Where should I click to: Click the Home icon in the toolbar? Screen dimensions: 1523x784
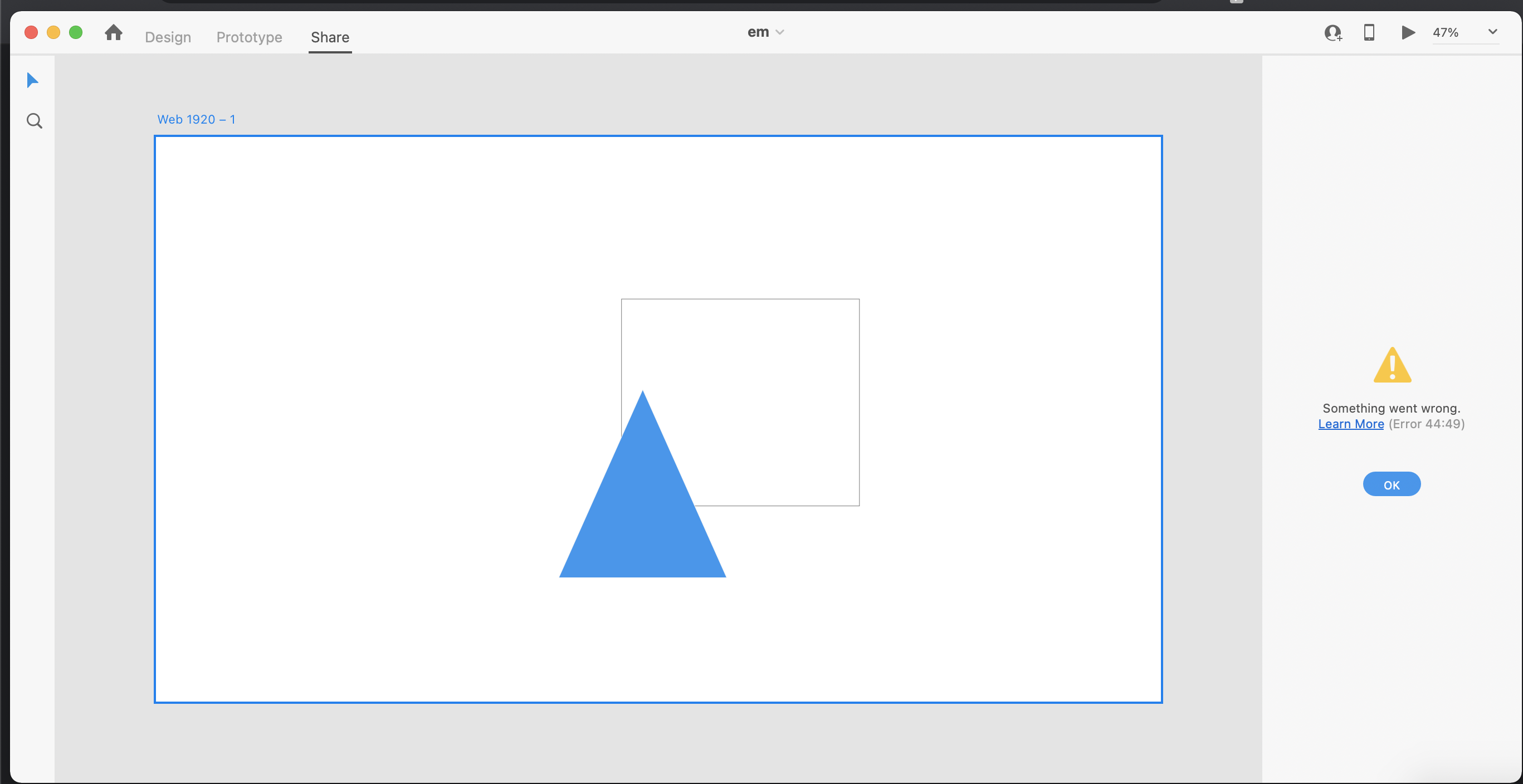pyautogui.click(x=113, y=33)
